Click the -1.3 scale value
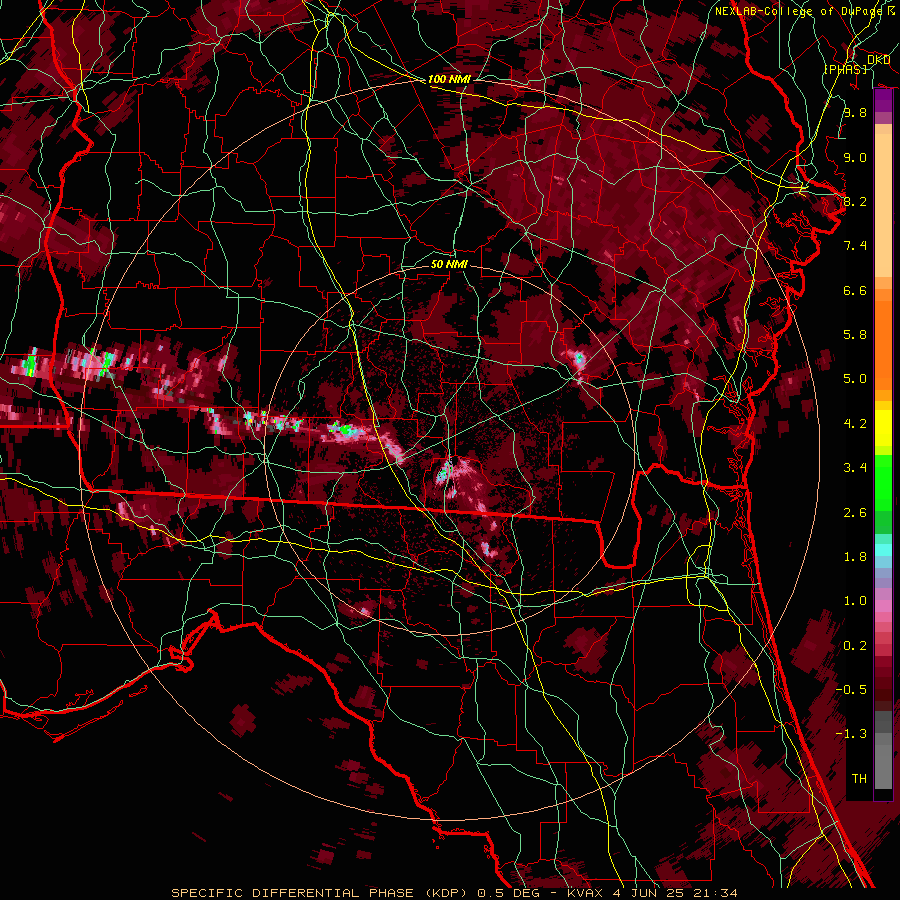The image size is (900, 900). coord(851,734)
